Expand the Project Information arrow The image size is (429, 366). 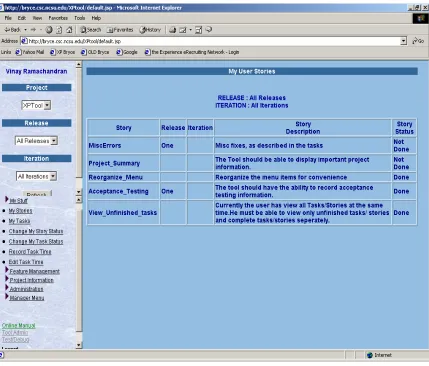click(x=7, y=279)
